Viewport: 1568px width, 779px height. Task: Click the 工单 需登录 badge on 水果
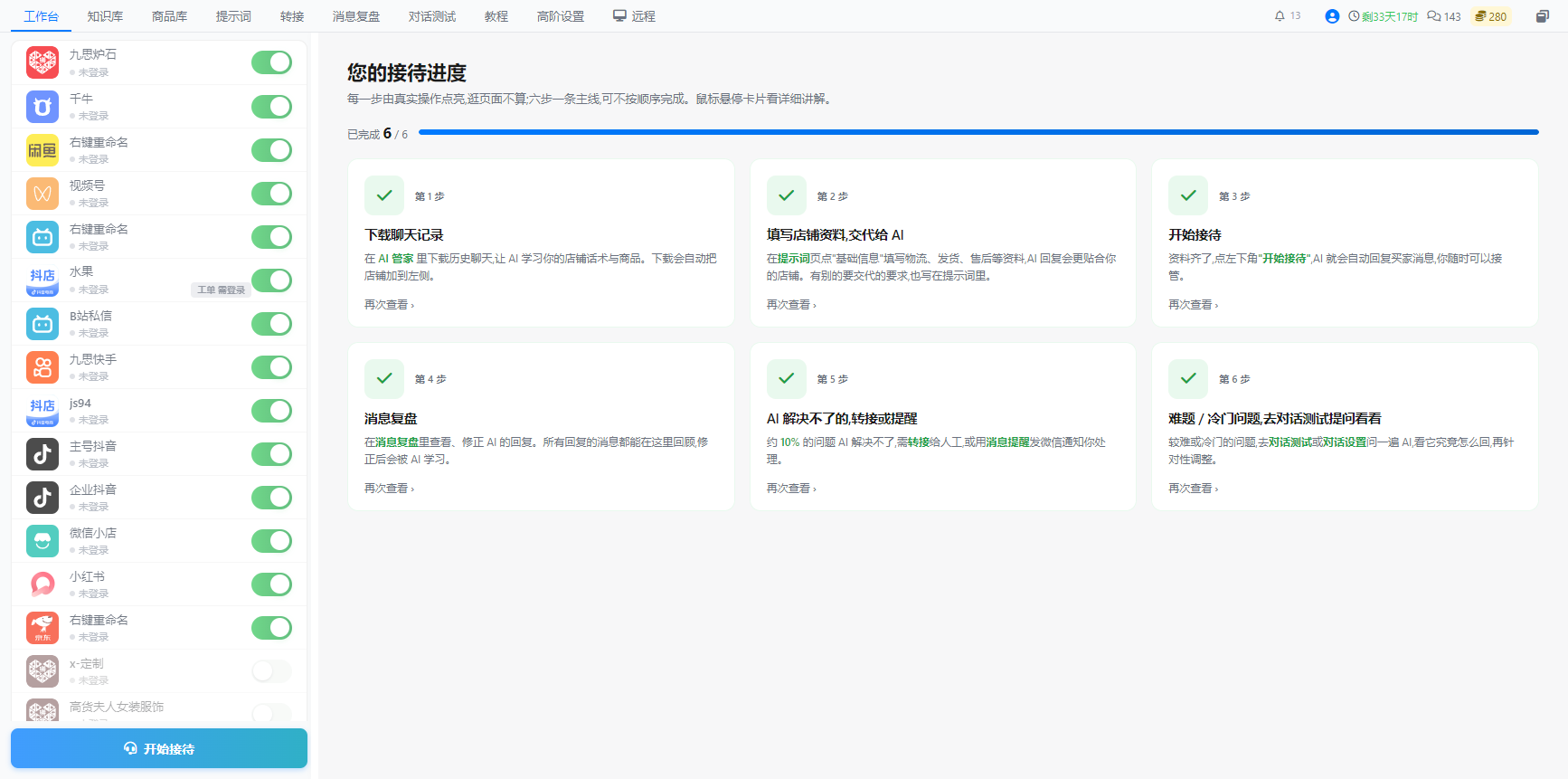pos(222,290)
